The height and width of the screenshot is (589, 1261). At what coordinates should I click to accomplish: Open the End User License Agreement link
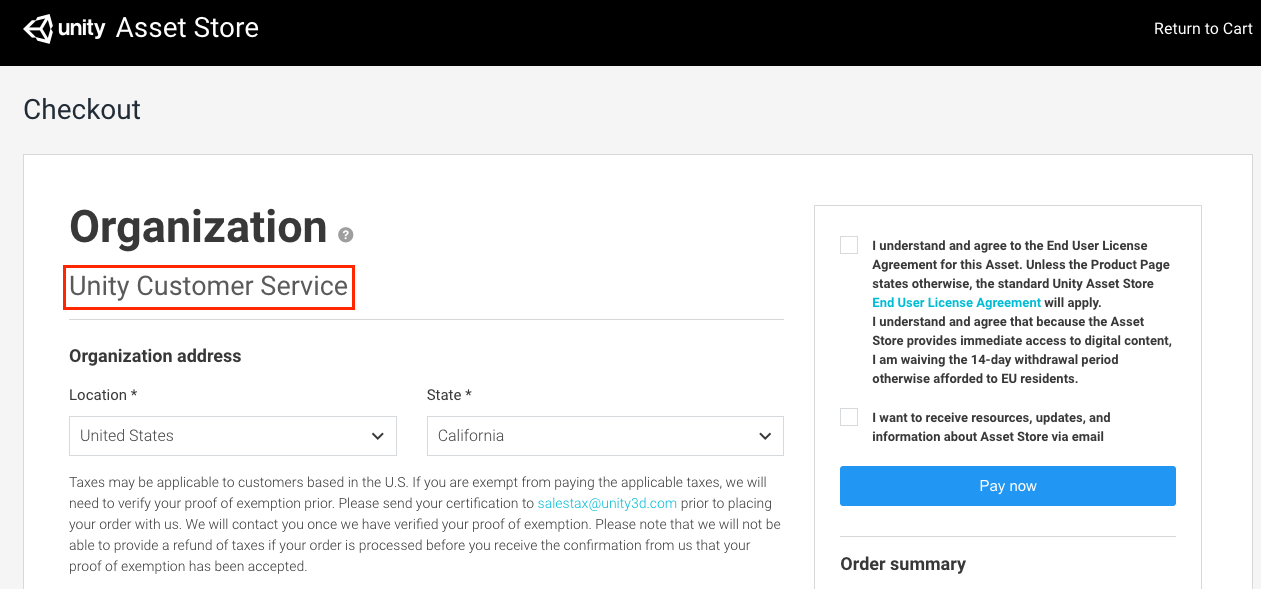(956, 303)
